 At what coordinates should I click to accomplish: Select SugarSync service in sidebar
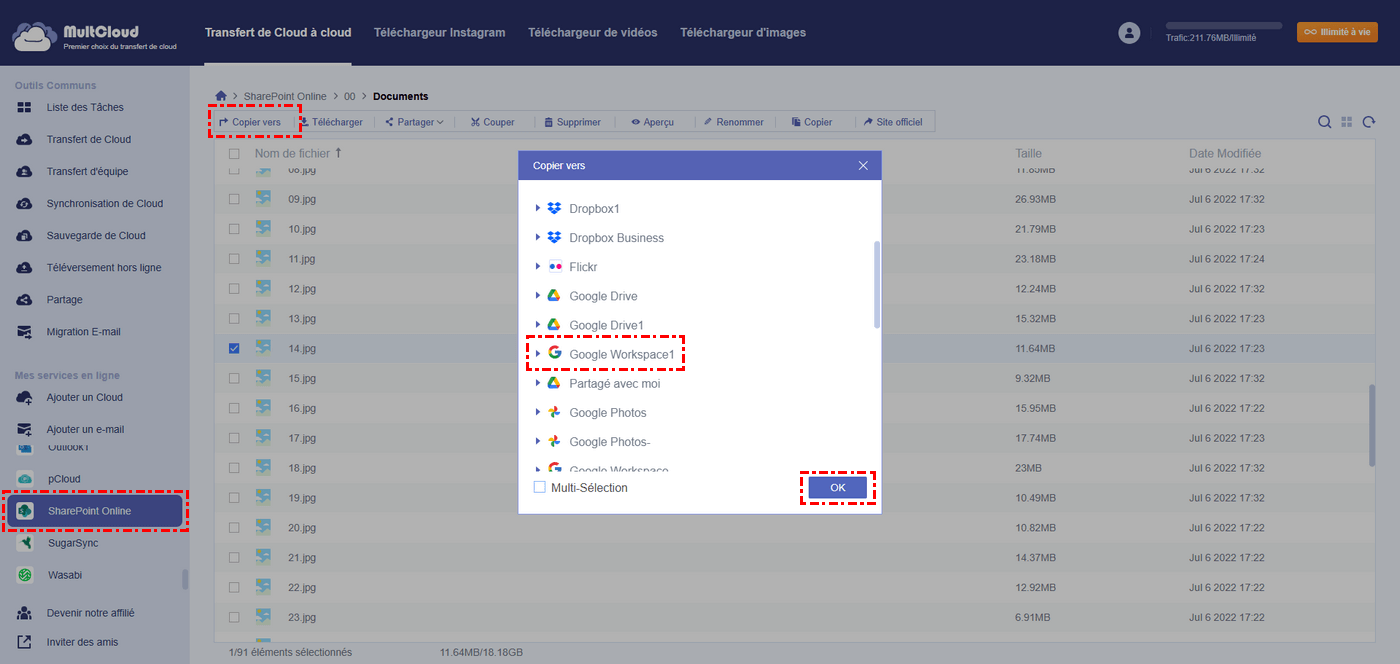coord(73,543)
